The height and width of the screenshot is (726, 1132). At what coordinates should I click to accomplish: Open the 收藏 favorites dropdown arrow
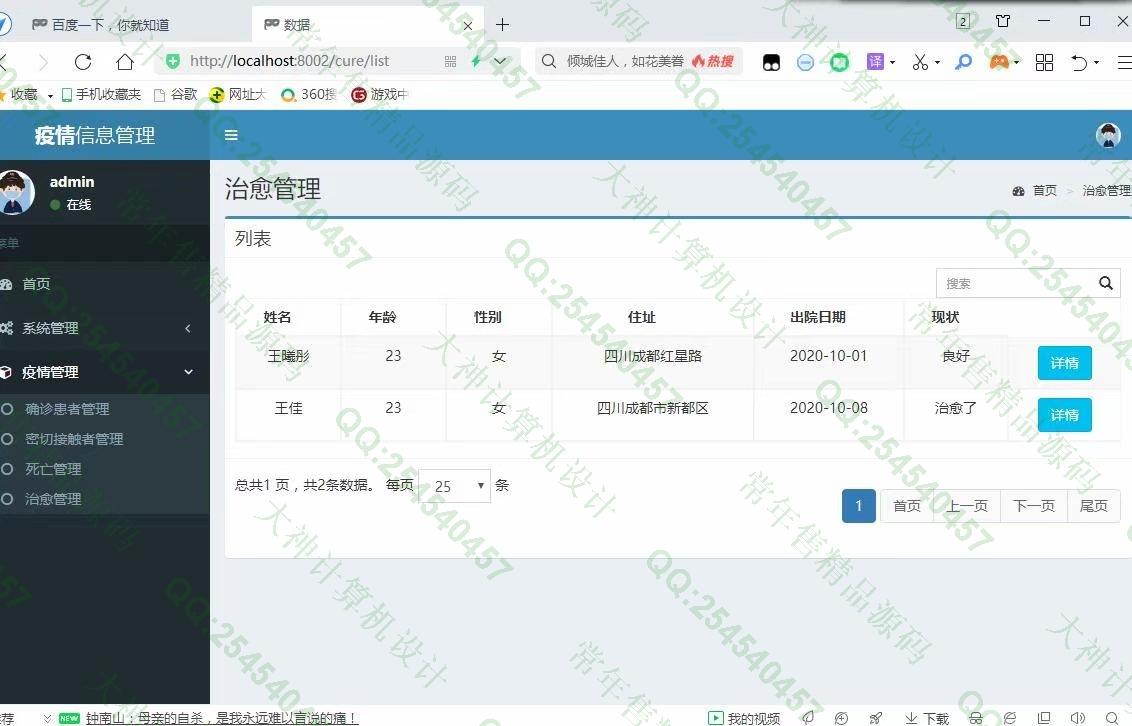pos(50,95)
